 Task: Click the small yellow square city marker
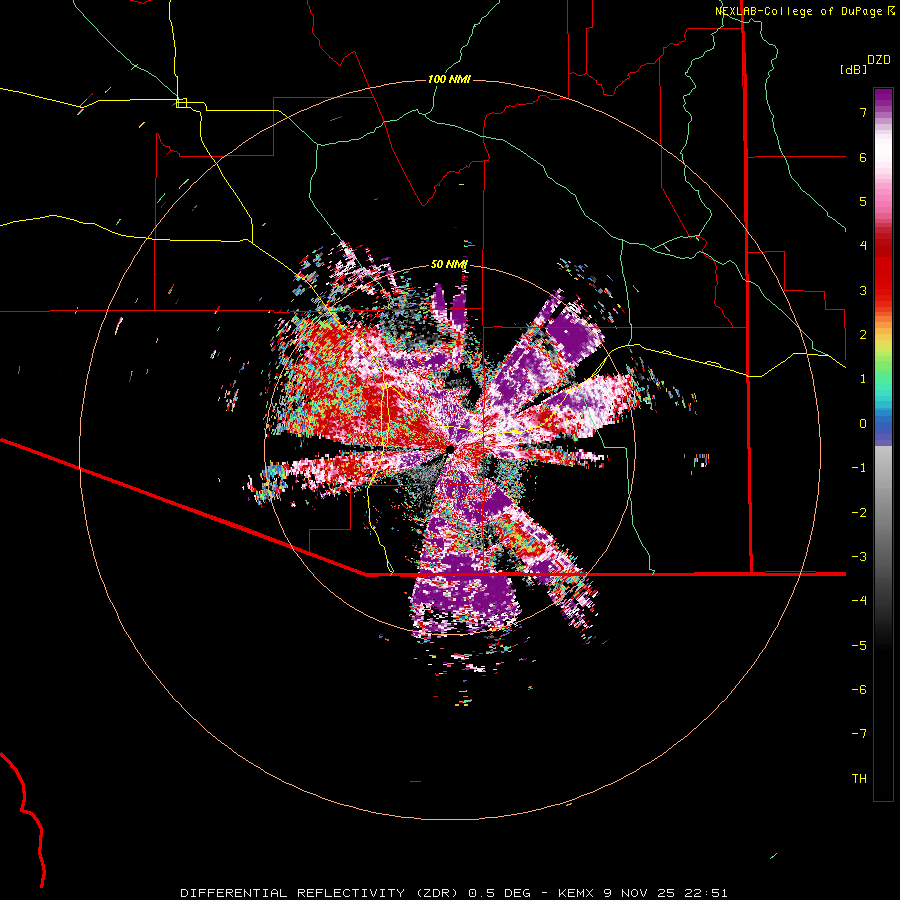(x=181, y=103)
